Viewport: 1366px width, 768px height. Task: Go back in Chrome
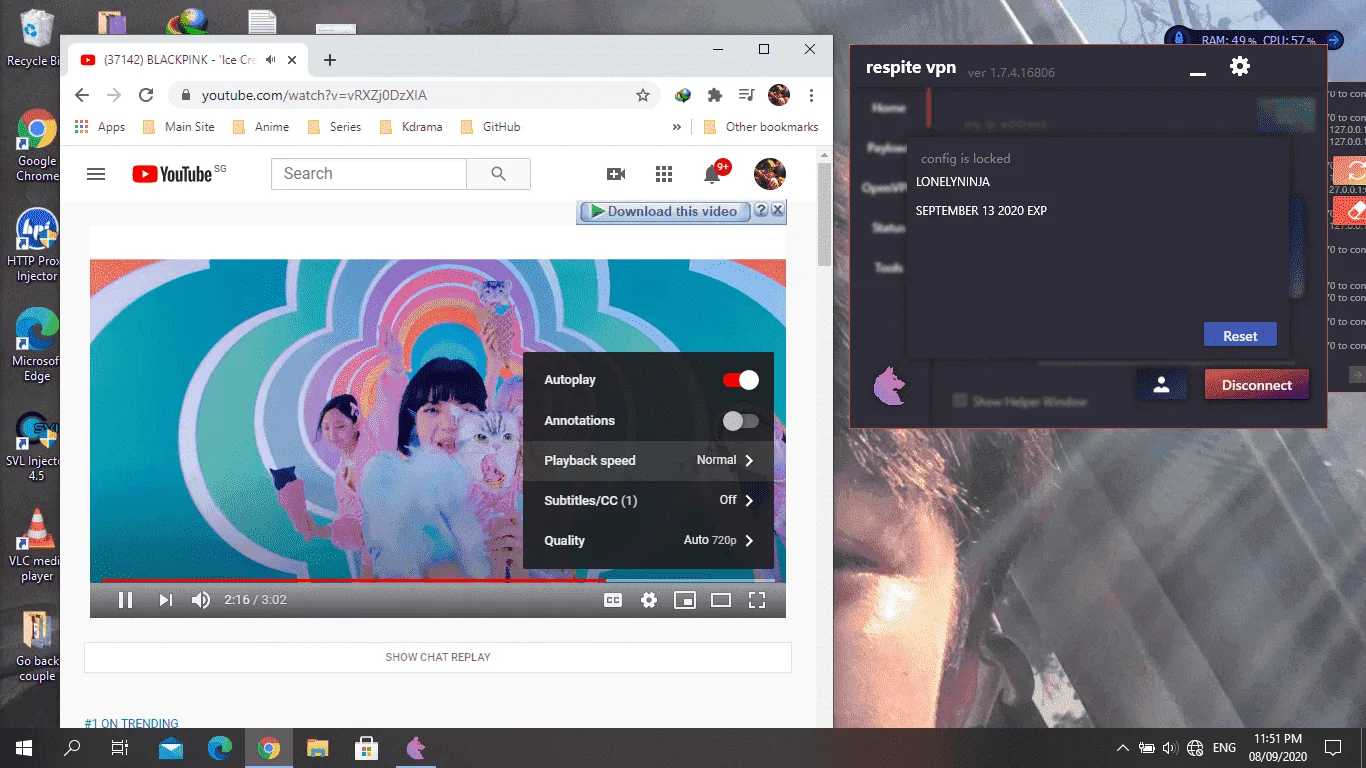pos(82,95)
